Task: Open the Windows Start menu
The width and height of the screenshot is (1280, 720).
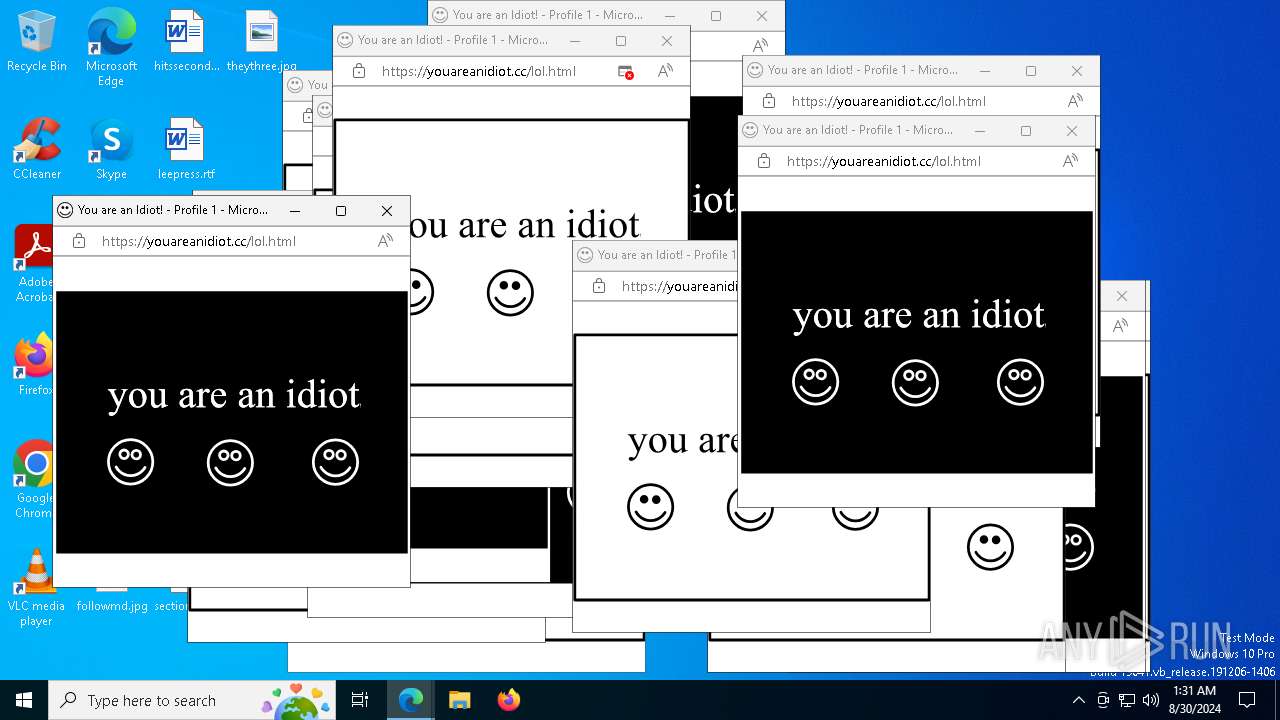Action: [24, 700]
